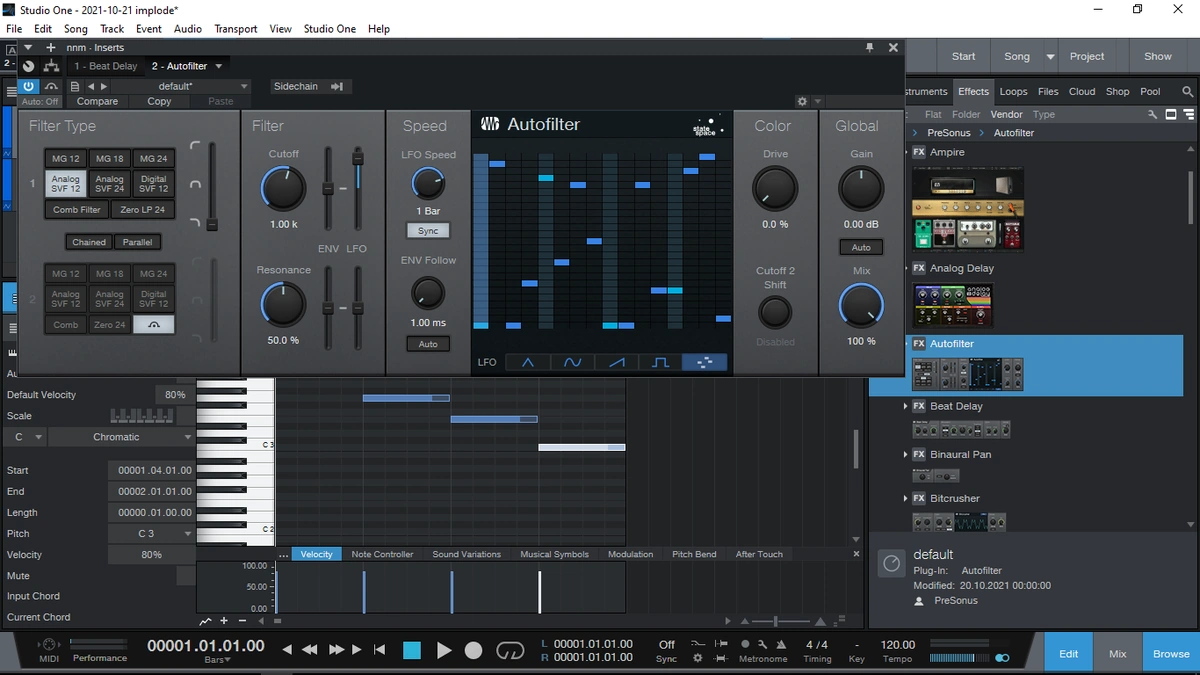Viewport: 1200px width, 675px height.
Task: Open the scale key C dropdown
Action: pyautogui.click(x=26, y=437)
